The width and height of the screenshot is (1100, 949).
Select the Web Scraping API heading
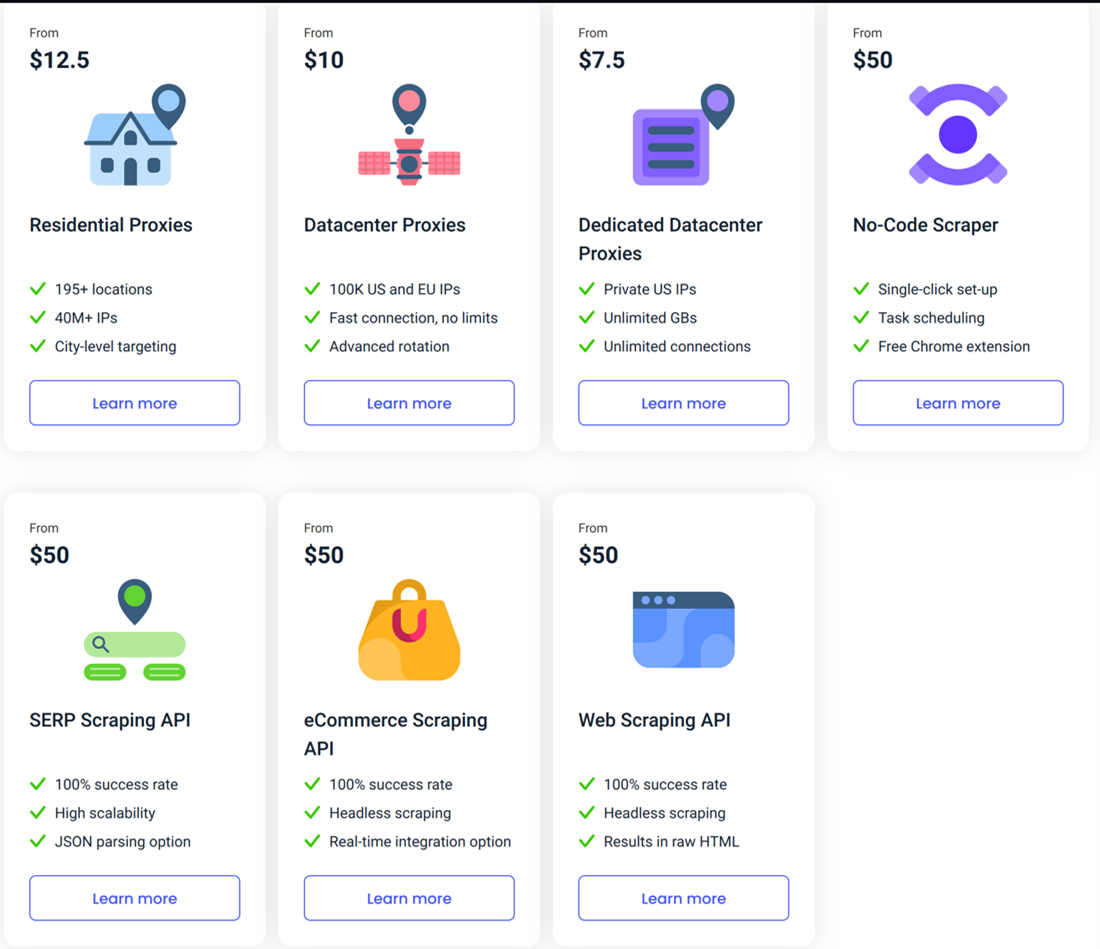654,720
